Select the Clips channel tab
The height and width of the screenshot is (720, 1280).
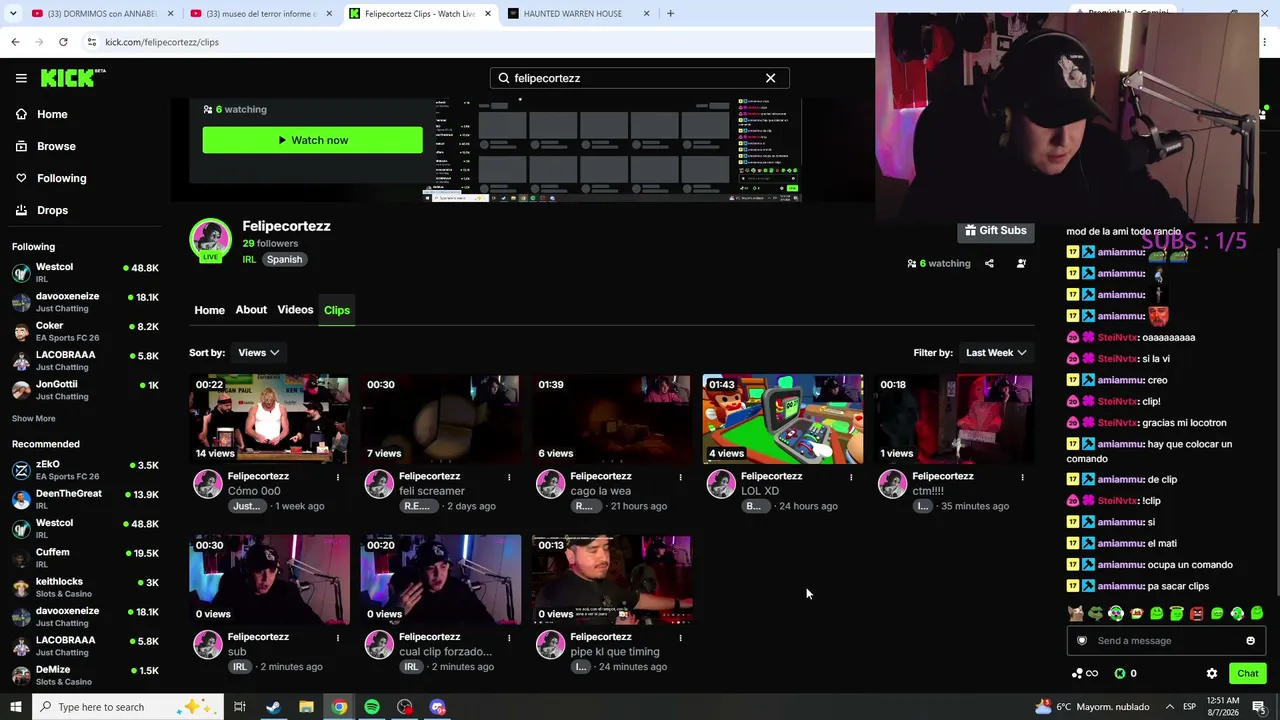[x=337, y=310]
